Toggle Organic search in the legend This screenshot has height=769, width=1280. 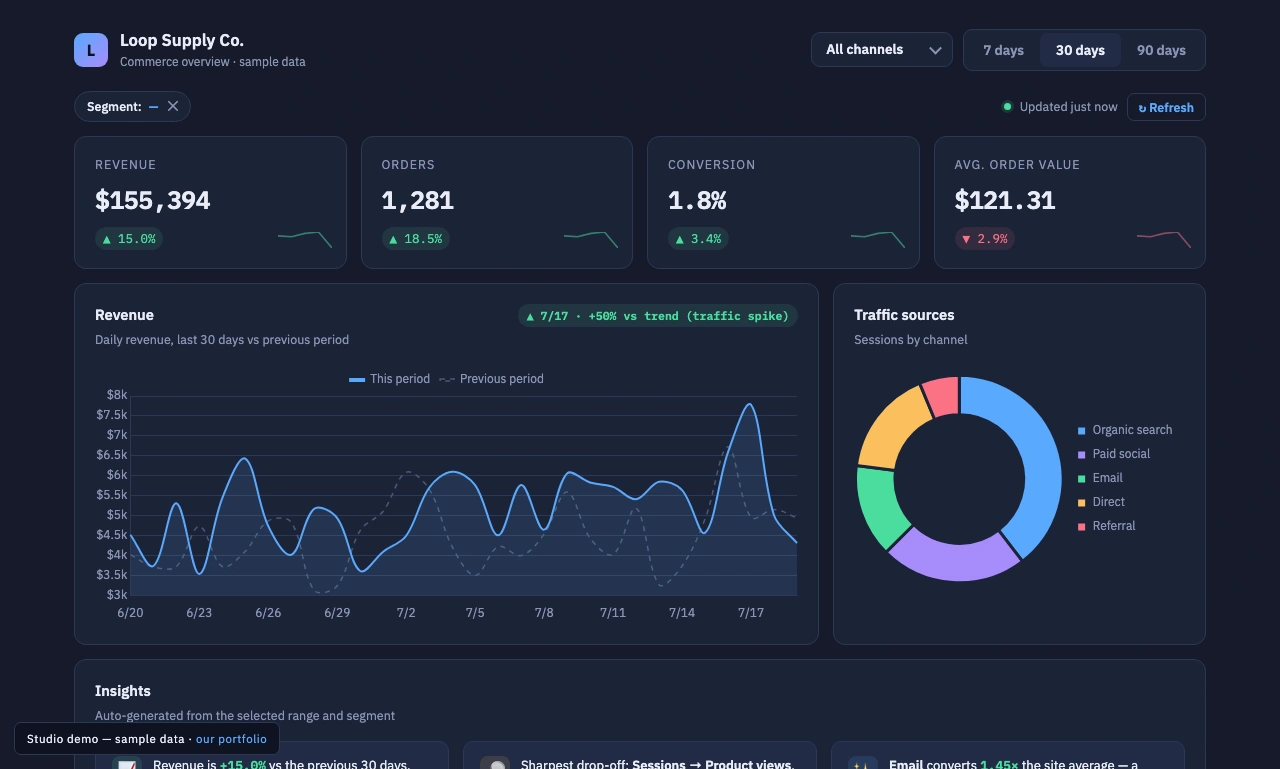[1124, 430]
